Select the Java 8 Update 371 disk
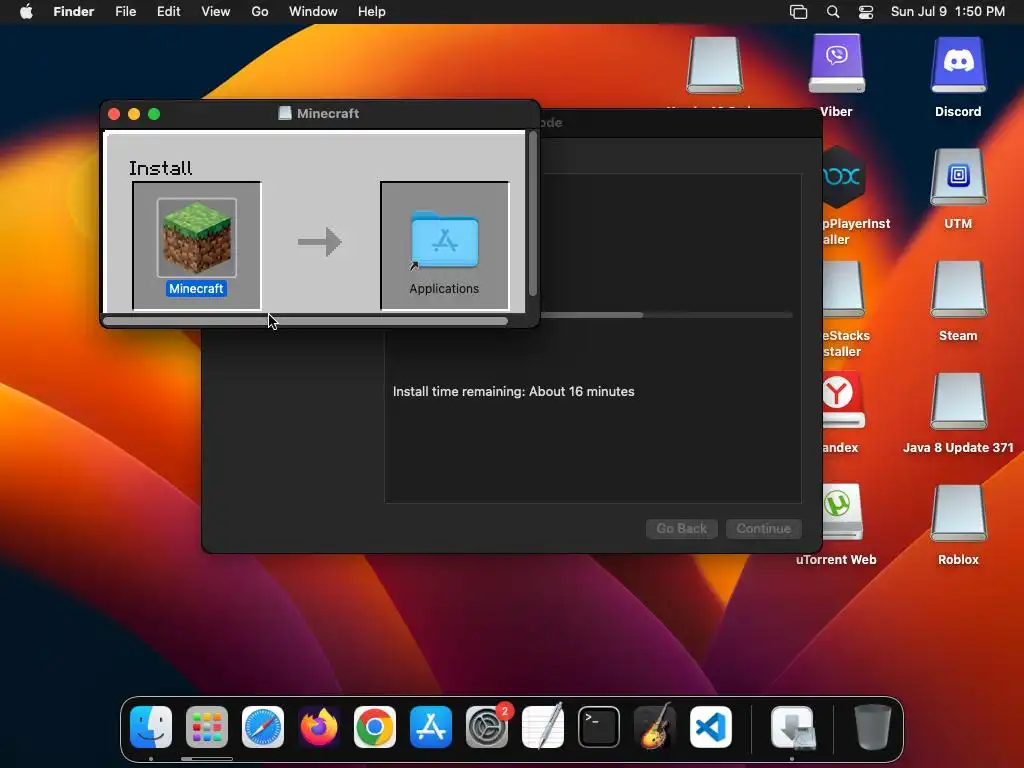Viewport: 1024px width, 768px height. pos(959,401)
